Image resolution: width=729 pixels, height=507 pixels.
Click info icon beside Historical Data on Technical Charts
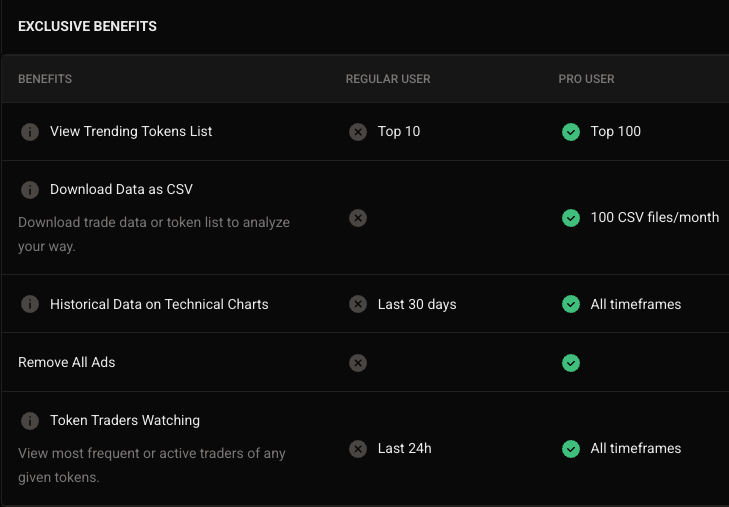coord(30,304)
